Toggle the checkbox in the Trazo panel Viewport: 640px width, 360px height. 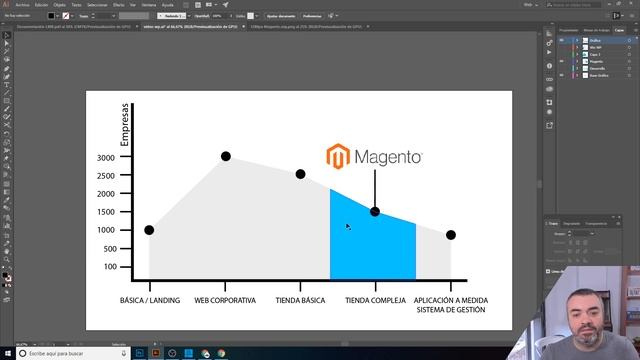pos(548,271)
